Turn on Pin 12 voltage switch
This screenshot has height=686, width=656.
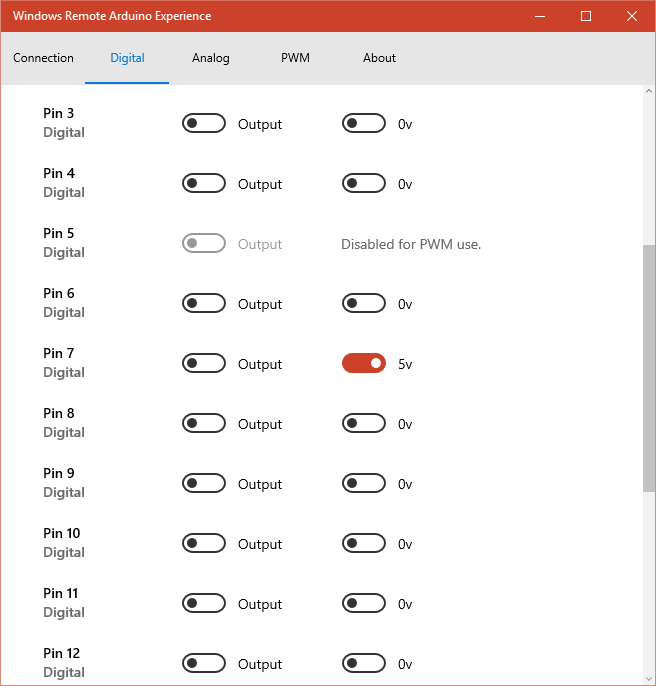tap(364, 664)
